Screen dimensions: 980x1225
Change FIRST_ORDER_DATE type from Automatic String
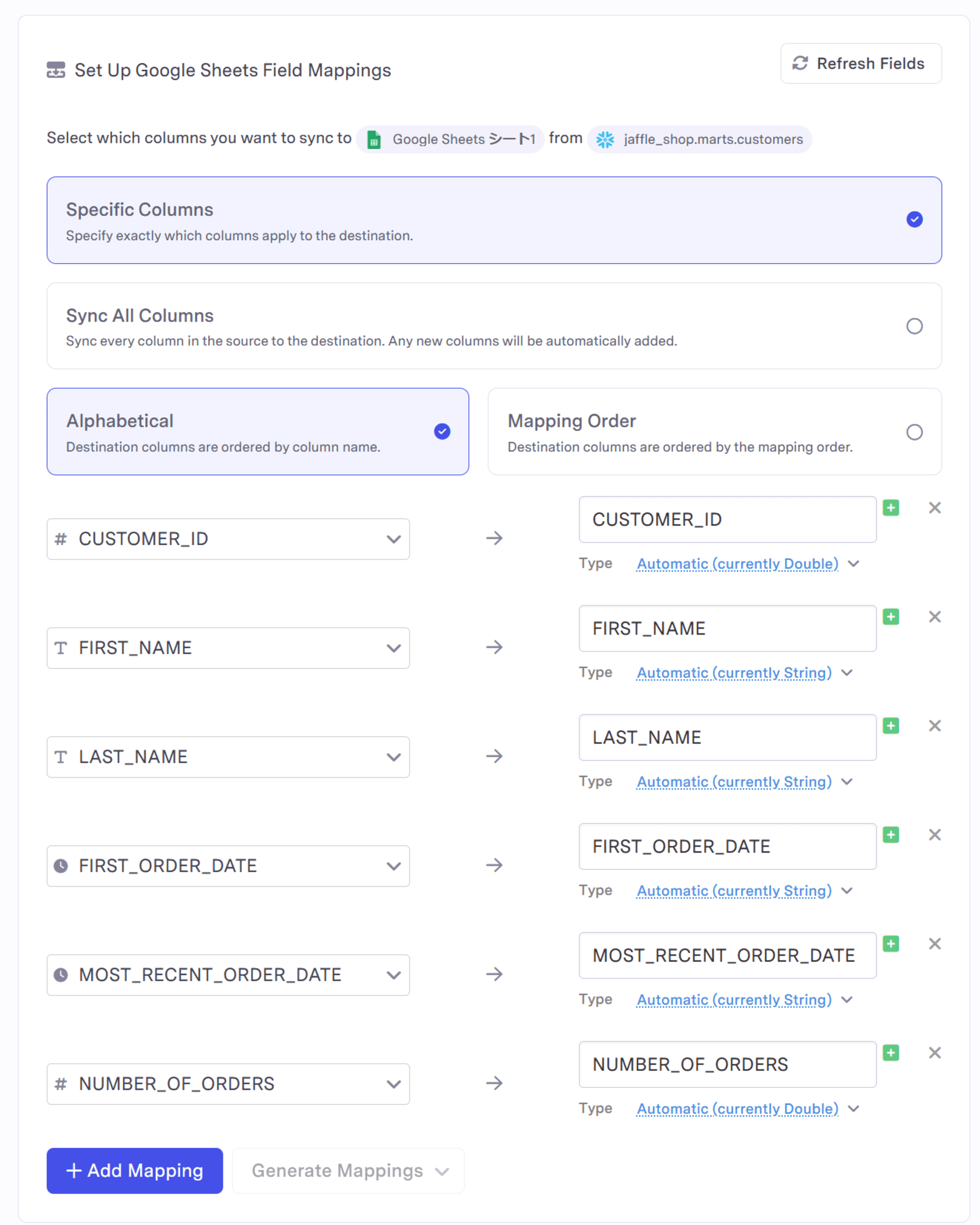[745, 891]
